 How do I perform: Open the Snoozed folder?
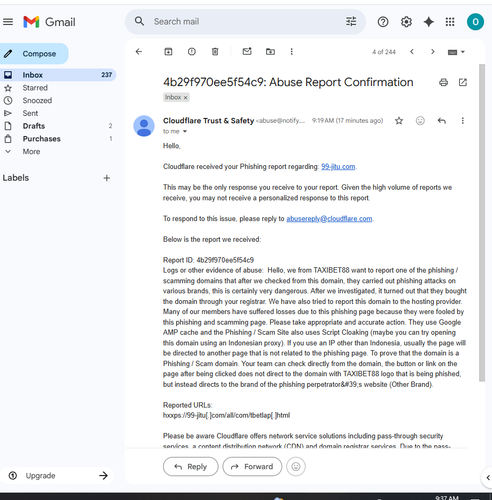58,101
